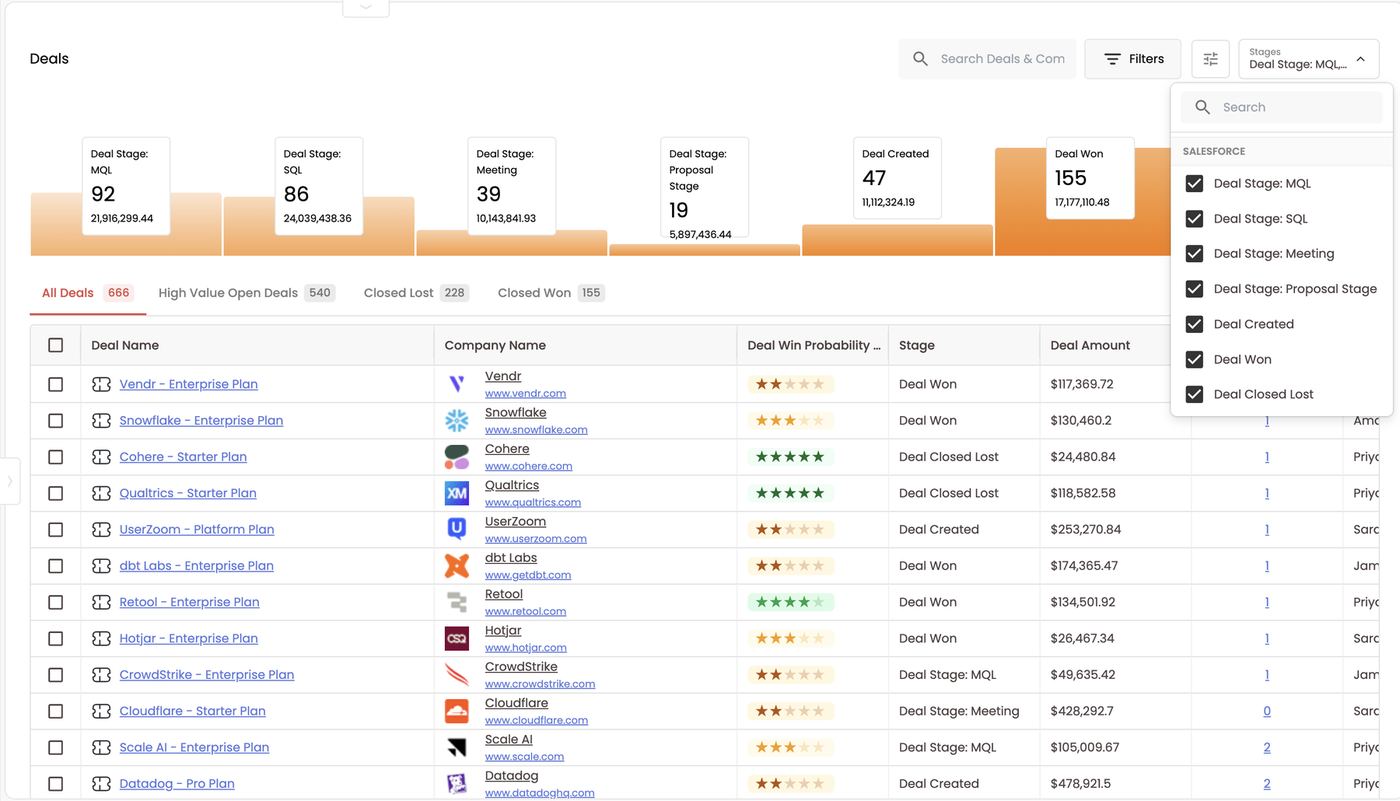Open the www.crowdstrike.com link

click(x=540, y=684)
